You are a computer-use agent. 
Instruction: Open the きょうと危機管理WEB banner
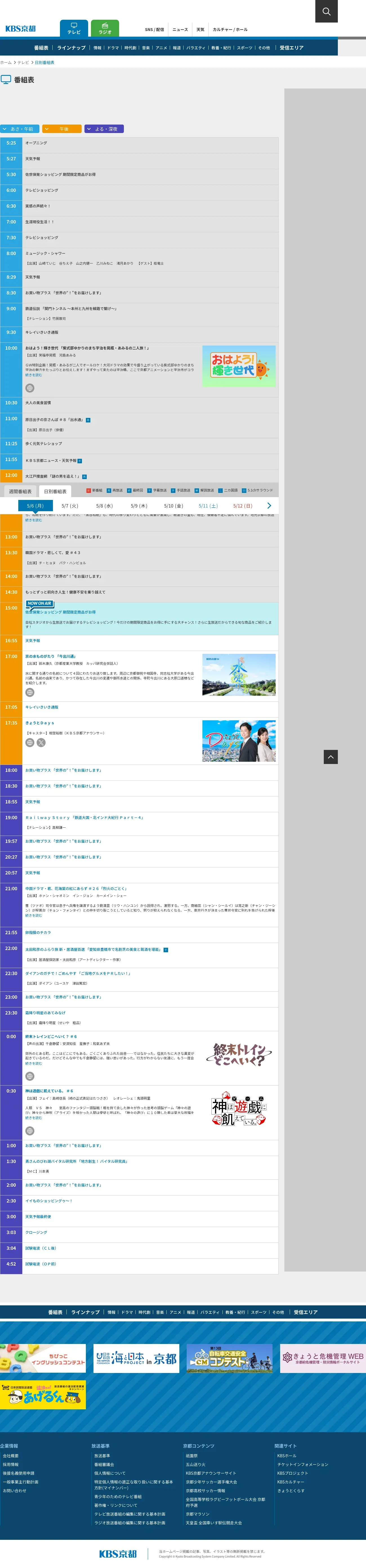323,1358
